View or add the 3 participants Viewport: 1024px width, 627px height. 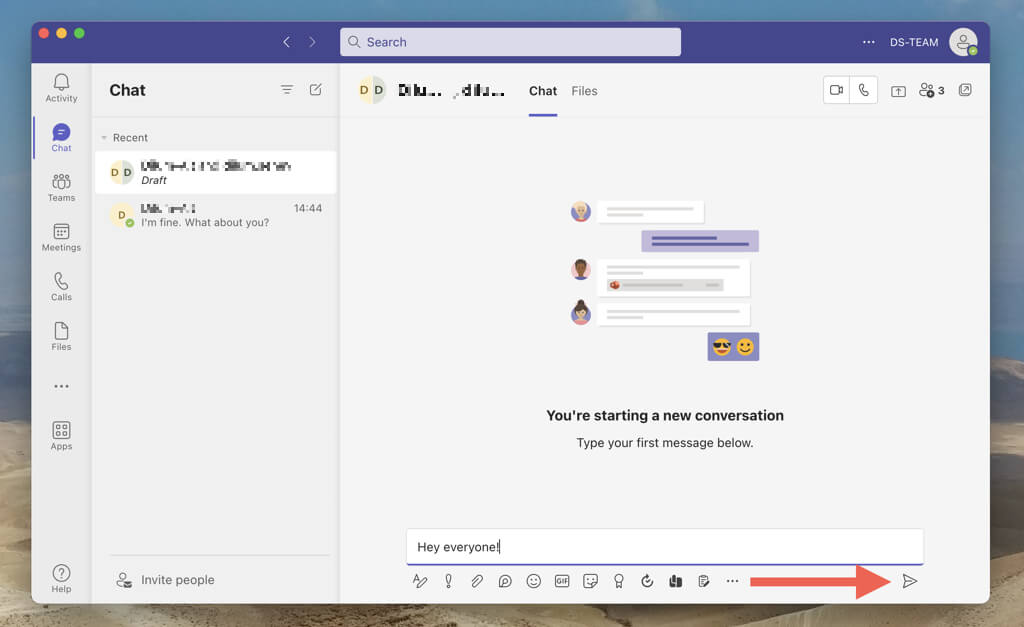coord(931,90)
